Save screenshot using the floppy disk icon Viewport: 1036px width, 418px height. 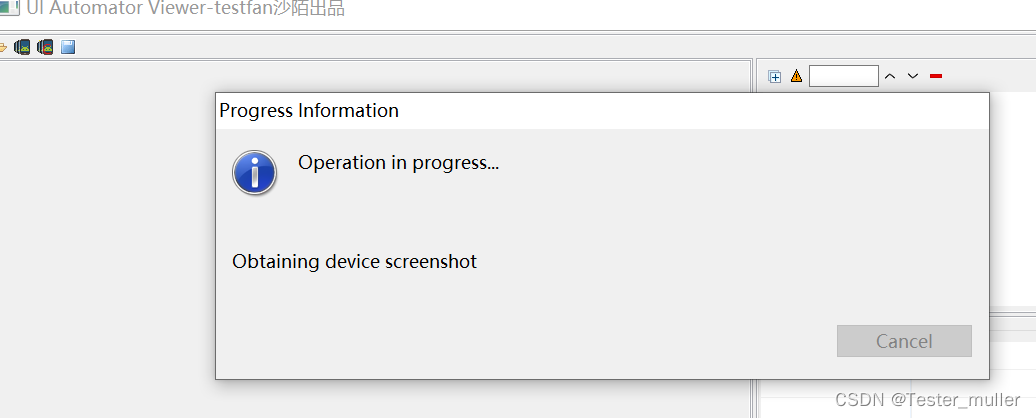point(68,47)
